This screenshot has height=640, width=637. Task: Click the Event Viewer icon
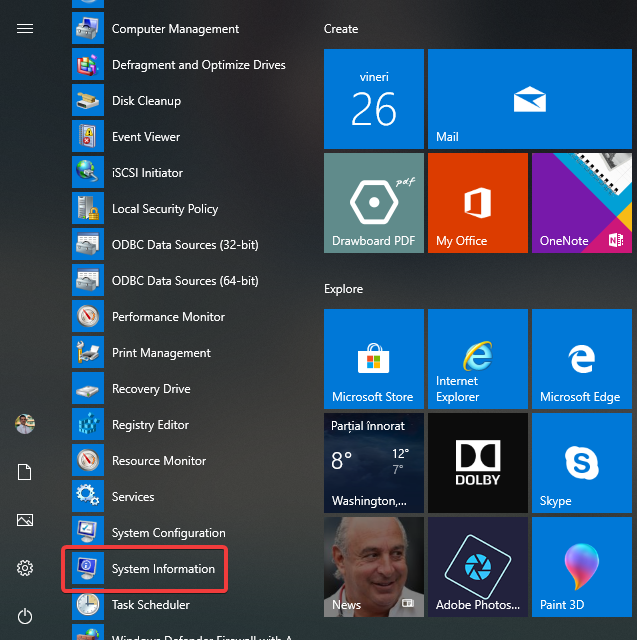[x=88, y=136]
